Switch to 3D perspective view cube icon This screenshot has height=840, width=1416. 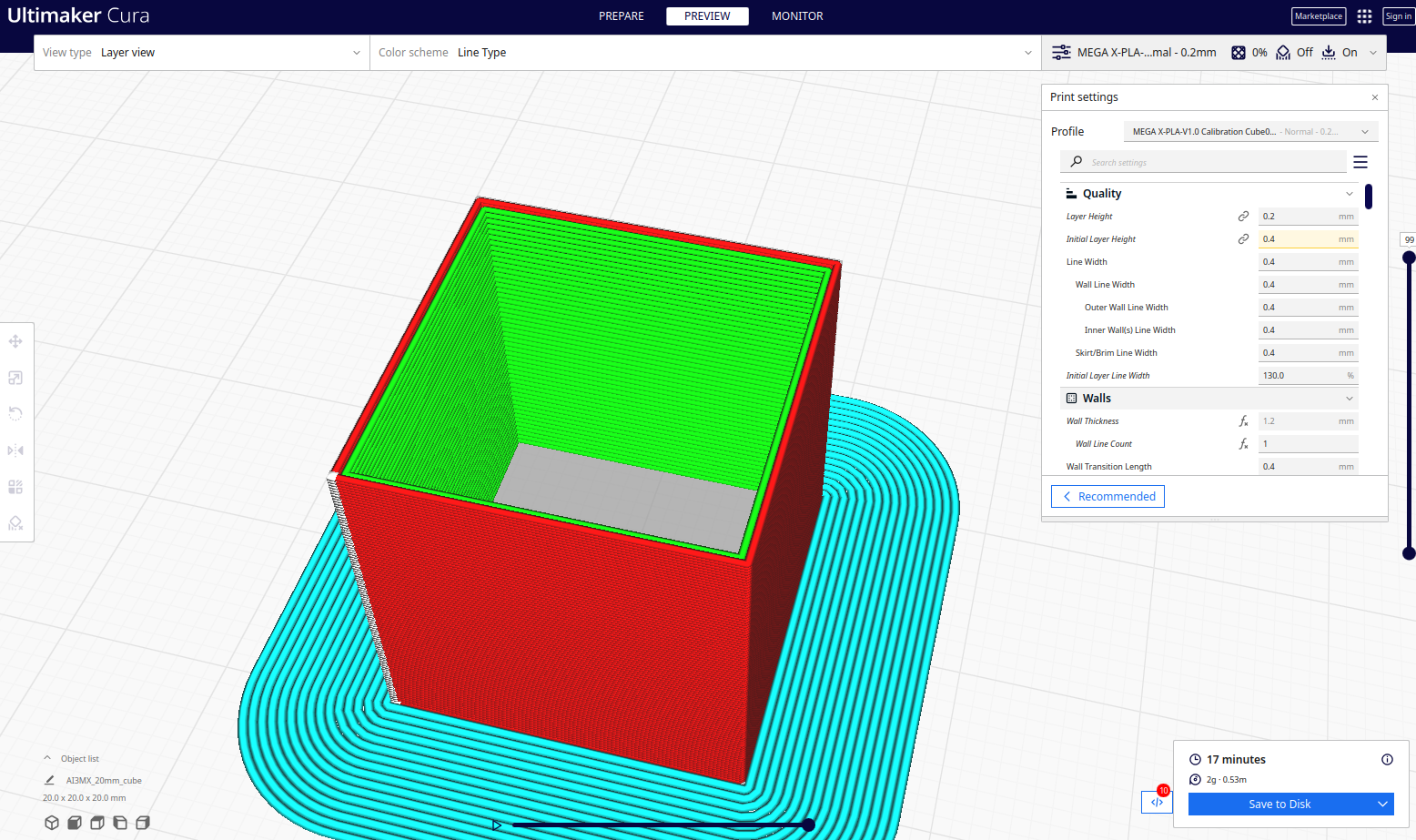coord(52,823)
